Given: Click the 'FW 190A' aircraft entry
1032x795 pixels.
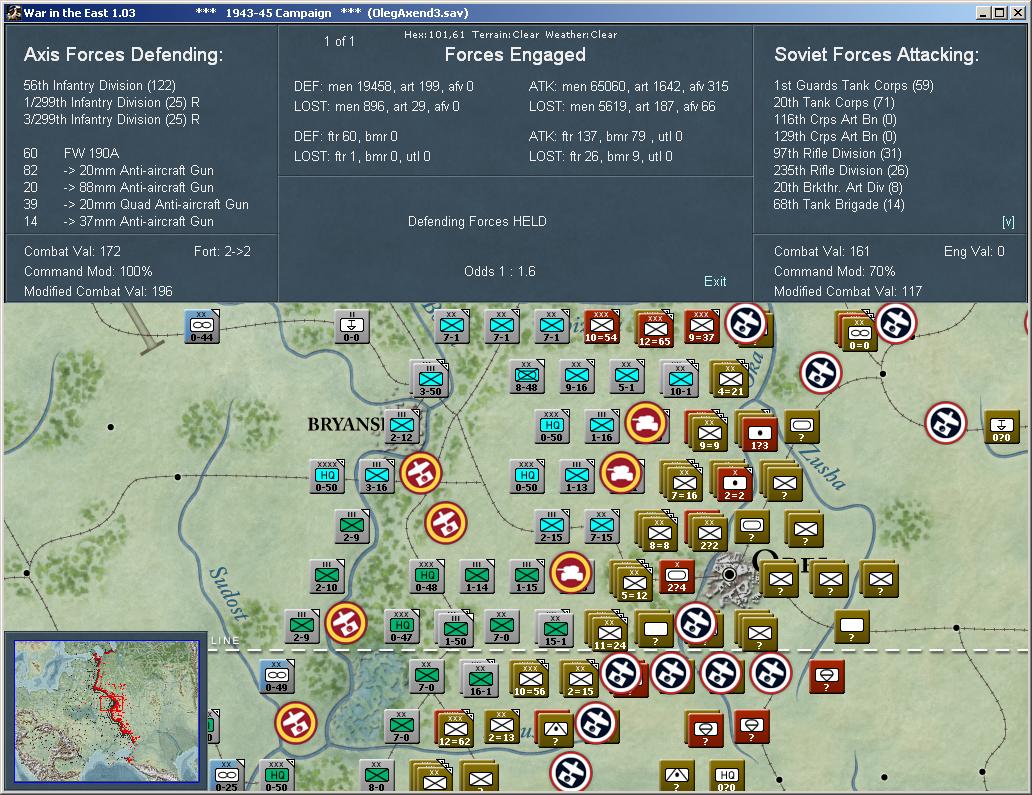Looking at the screenshot, I should (91, 153).
